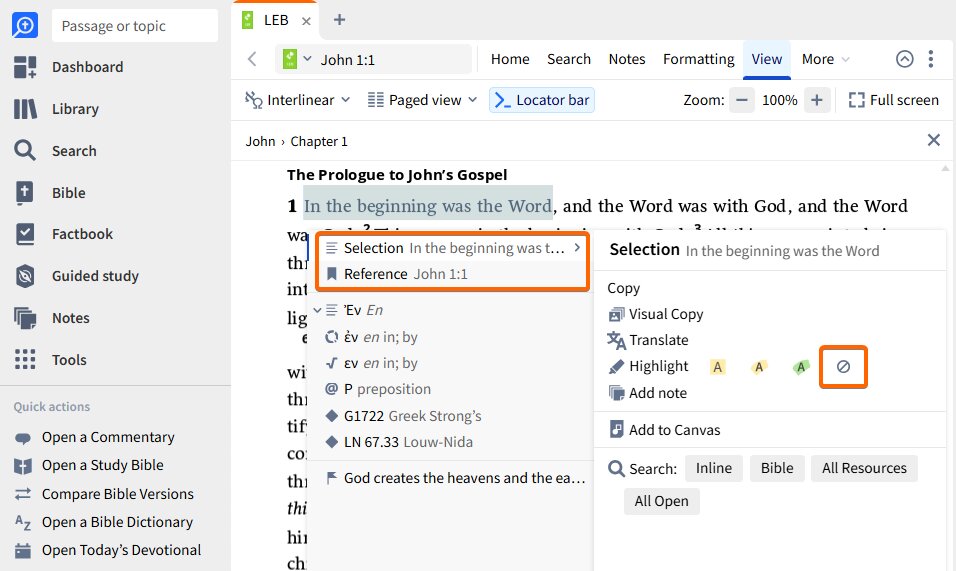This screenshot has width=956, height=571.
Task: Click Translate option
Action: (x=648, y=340)
